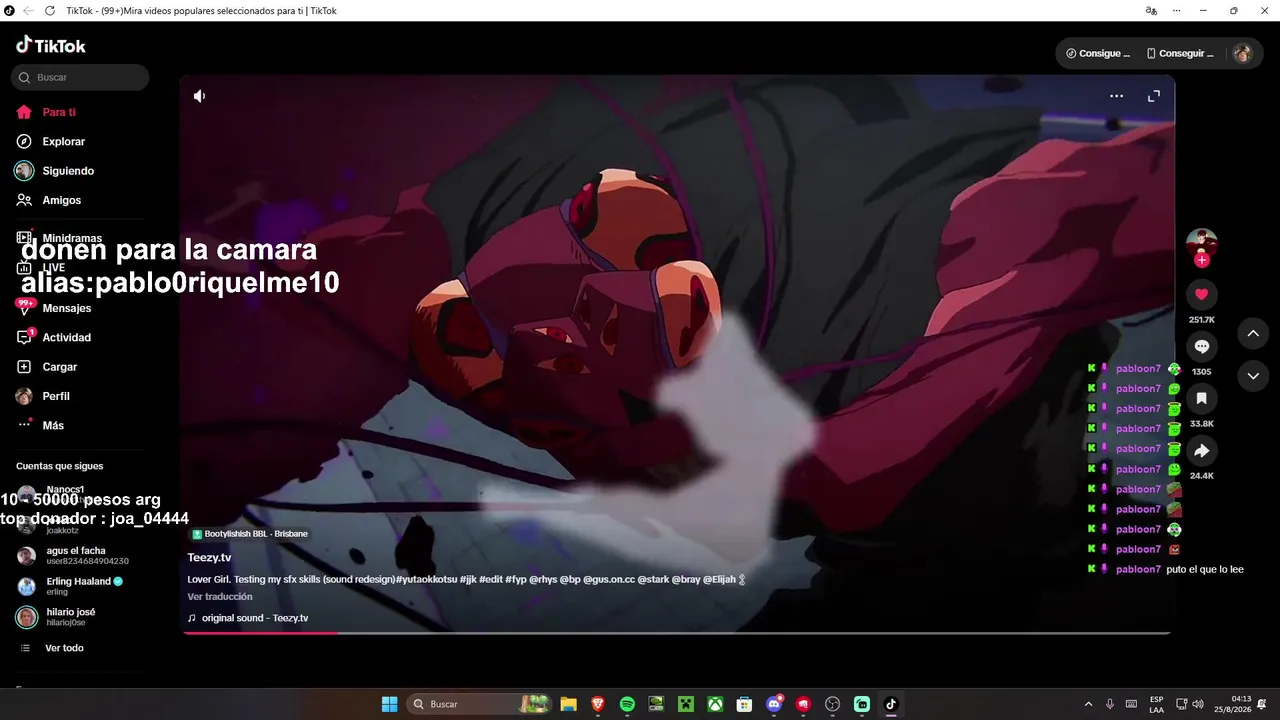
Task: Open the Siguiendo feed
Action: [x=68, y=171]
